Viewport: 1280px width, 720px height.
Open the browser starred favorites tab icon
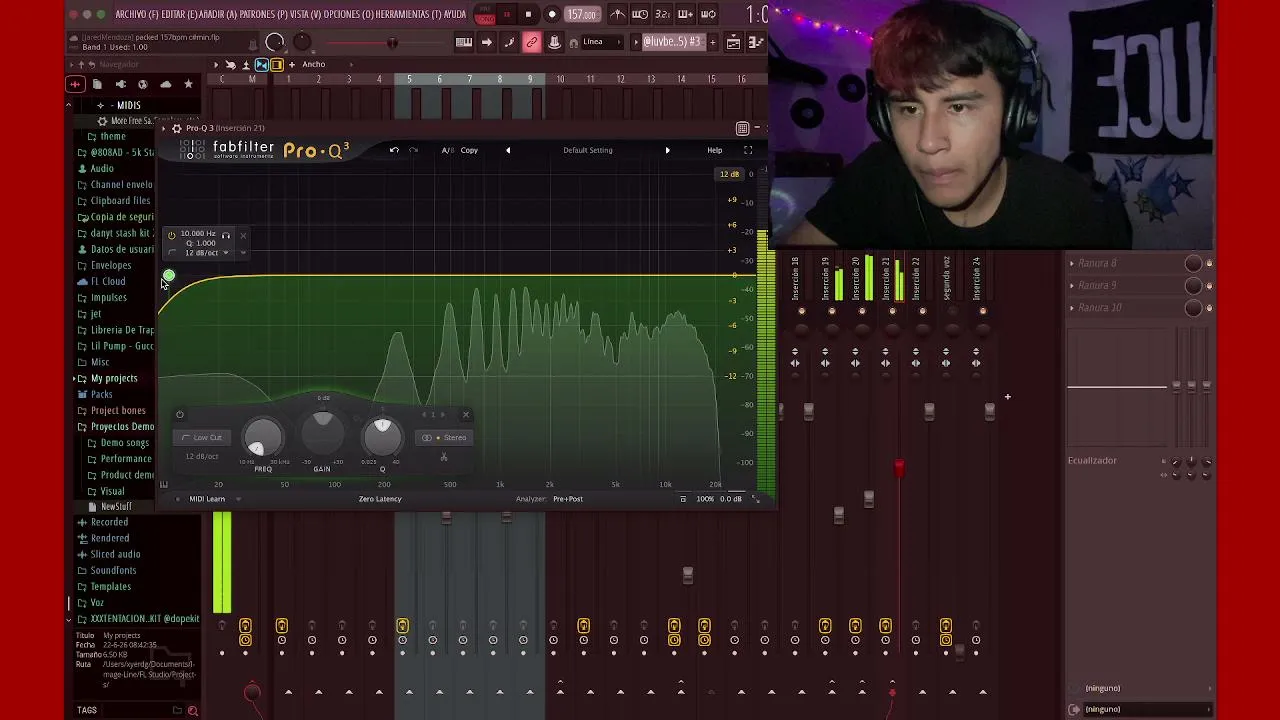pyautogui.click(x=188, y=84)
